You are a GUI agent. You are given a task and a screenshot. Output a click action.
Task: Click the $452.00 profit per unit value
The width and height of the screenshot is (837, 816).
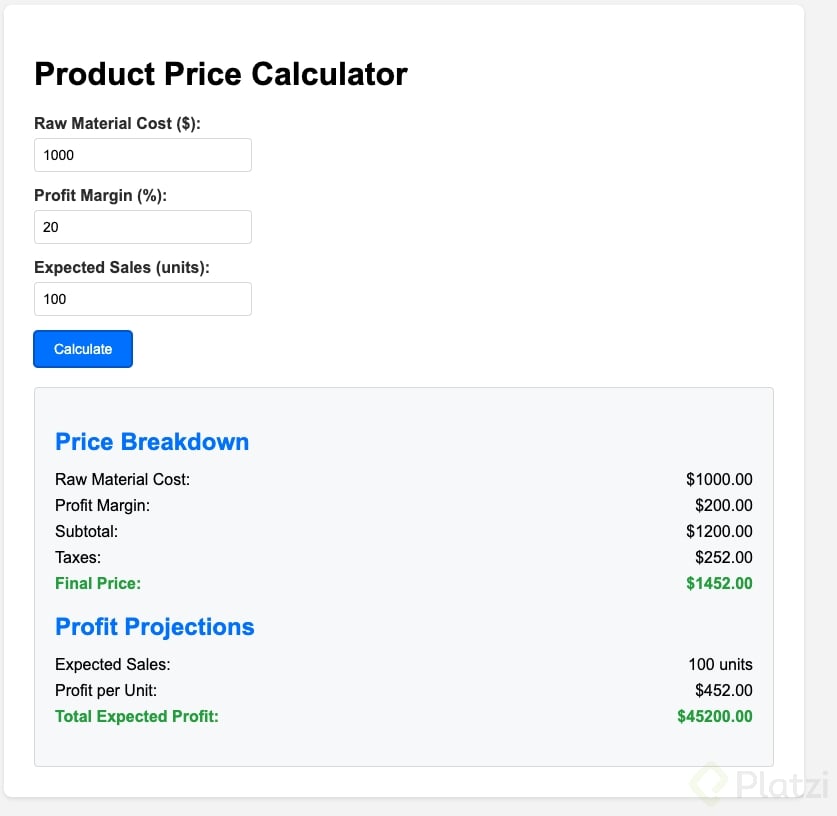[724, 690]
